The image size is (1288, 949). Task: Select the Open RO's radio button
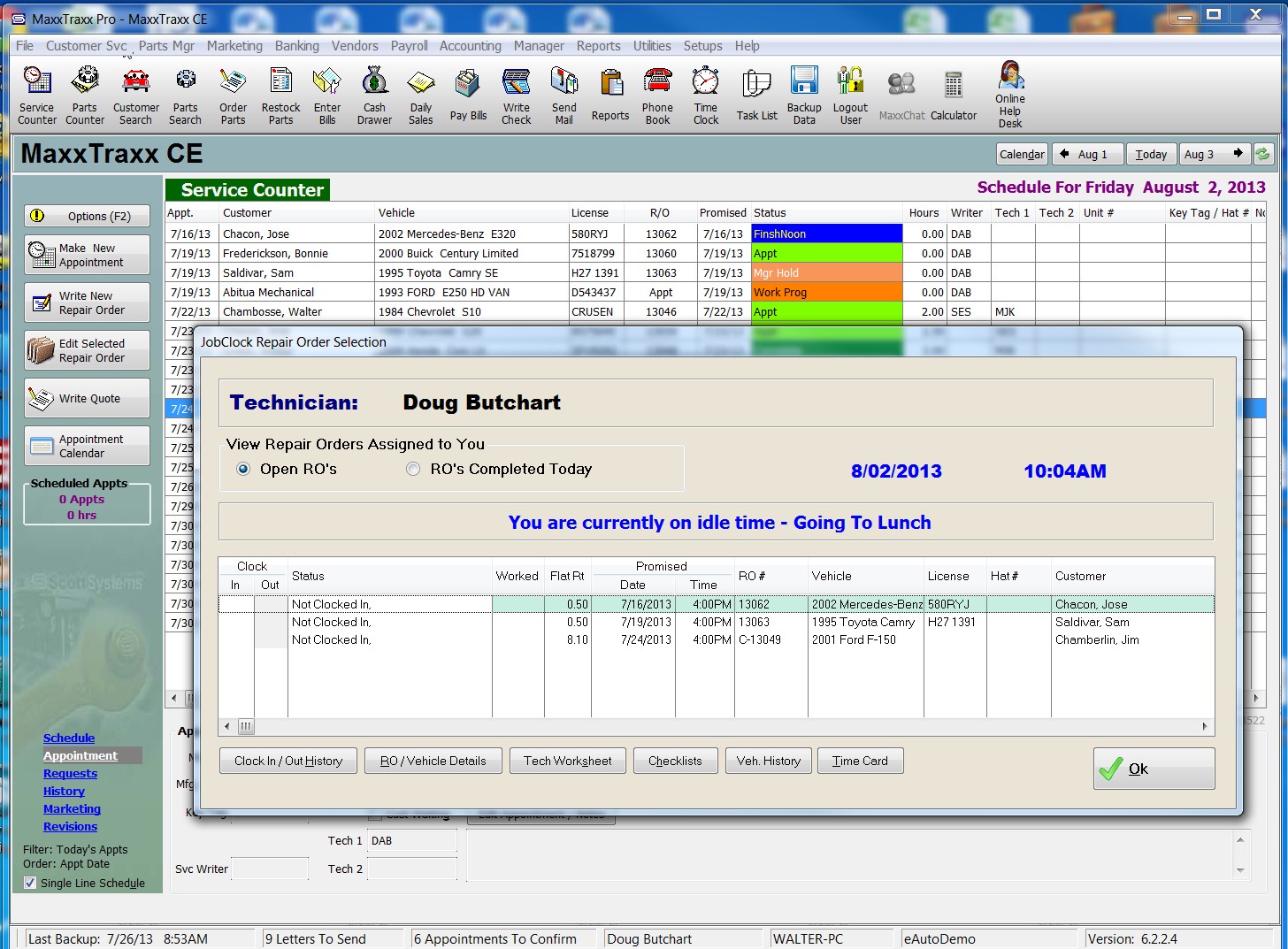[x=243, y=469]
